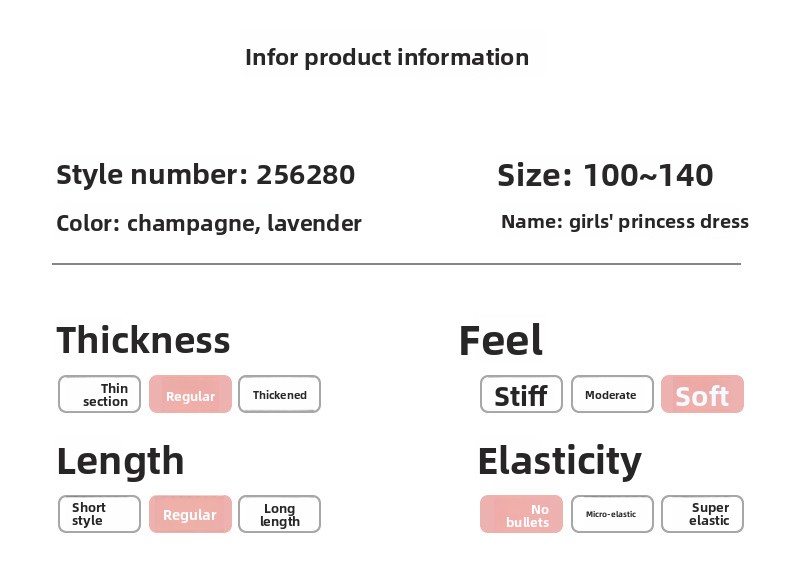
Task: Select the Thin section thickness option
Action: click(x=99, y=395)
